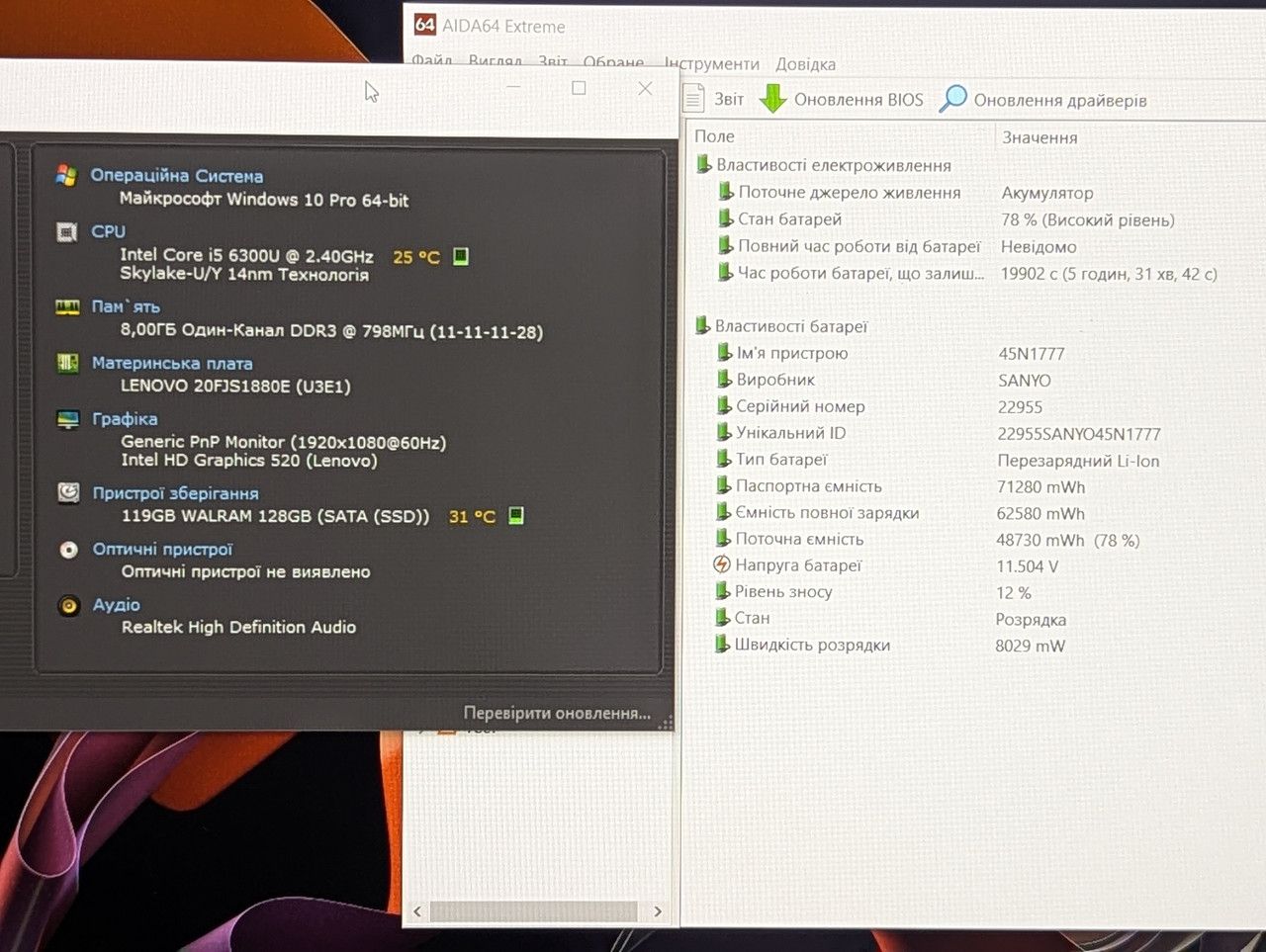The image size is (1266, 952).
Task: Maximize the Speccy window
Action: [579, 88]
